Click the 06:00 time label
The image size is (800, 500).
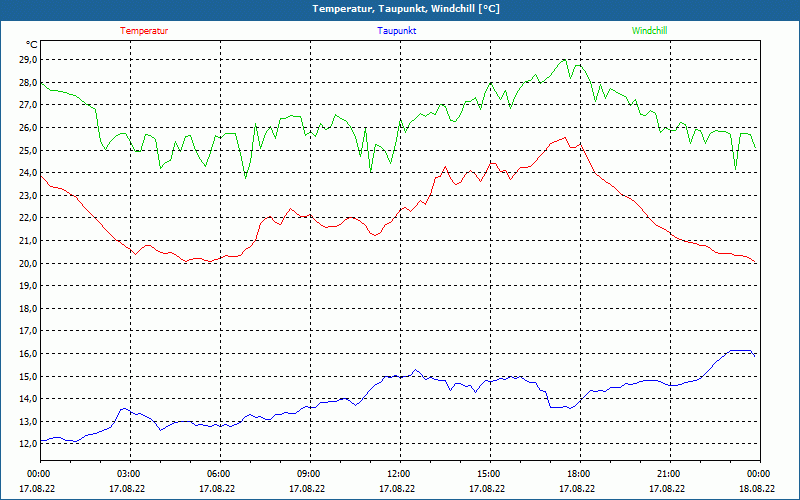(x=218, y=474)
